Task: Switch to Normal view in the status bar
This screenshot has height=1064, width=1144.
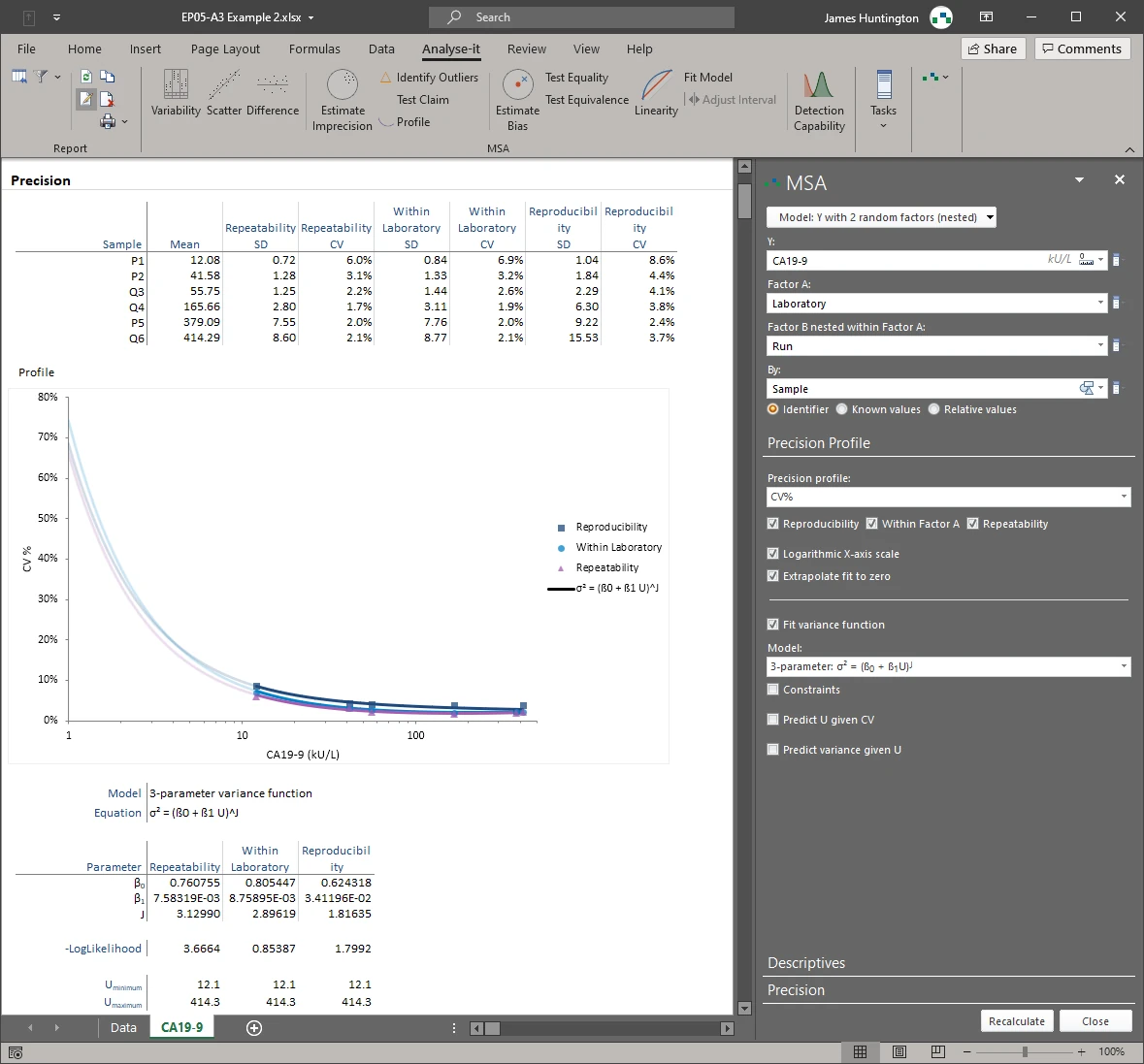Action: [861, 1051]
